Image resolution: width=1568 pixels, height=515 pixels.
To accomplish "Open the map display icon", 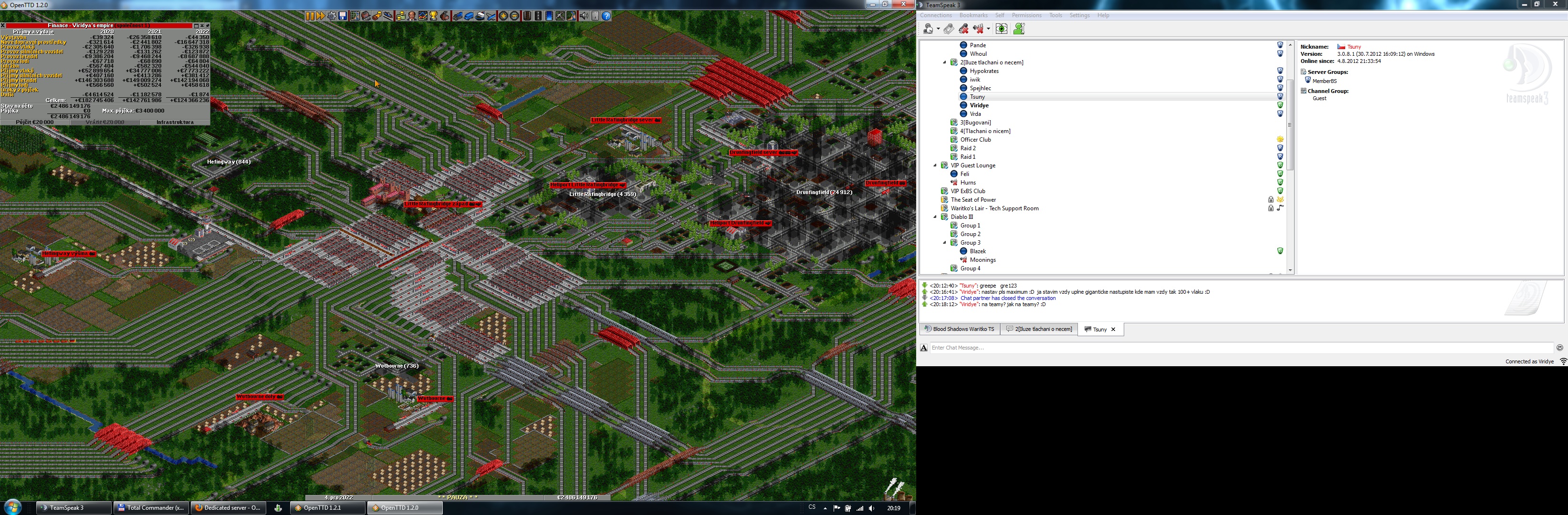I will point(355,16).
